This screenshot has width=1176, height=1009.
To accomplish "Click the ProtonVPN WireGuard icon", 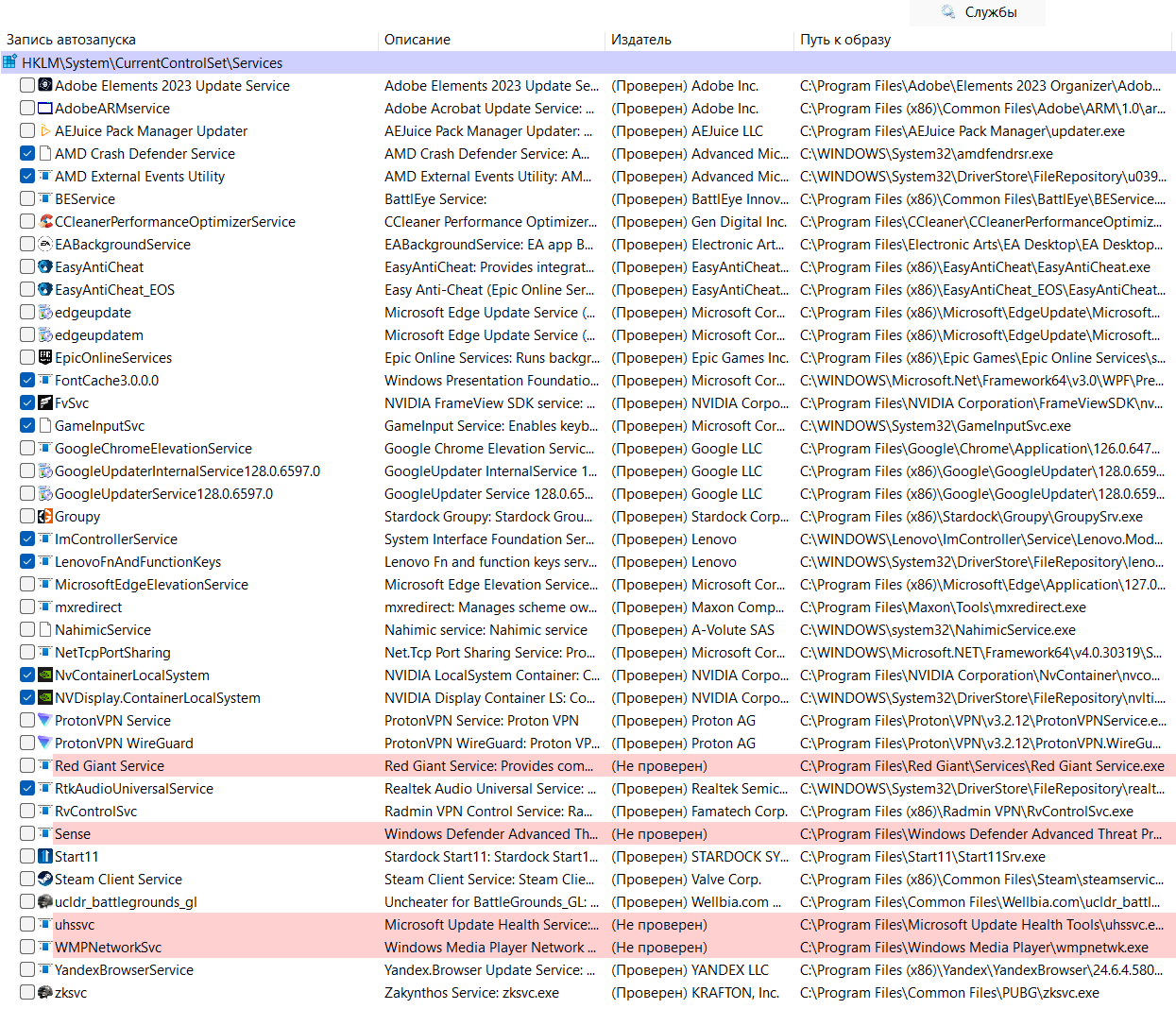I will (x=44, y=743).
